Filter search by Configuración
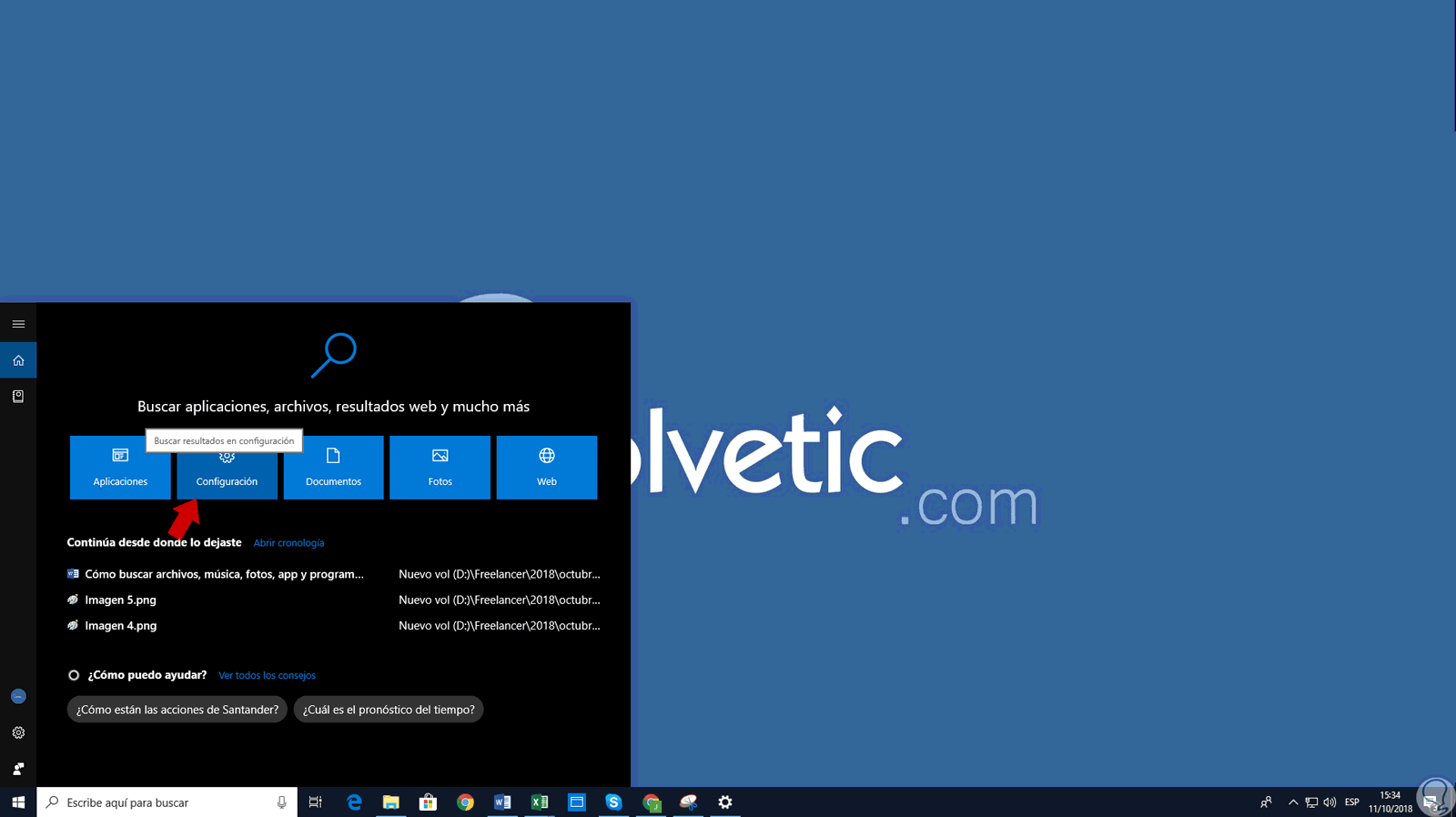The image size is (1456, 817). coord(227,468)
